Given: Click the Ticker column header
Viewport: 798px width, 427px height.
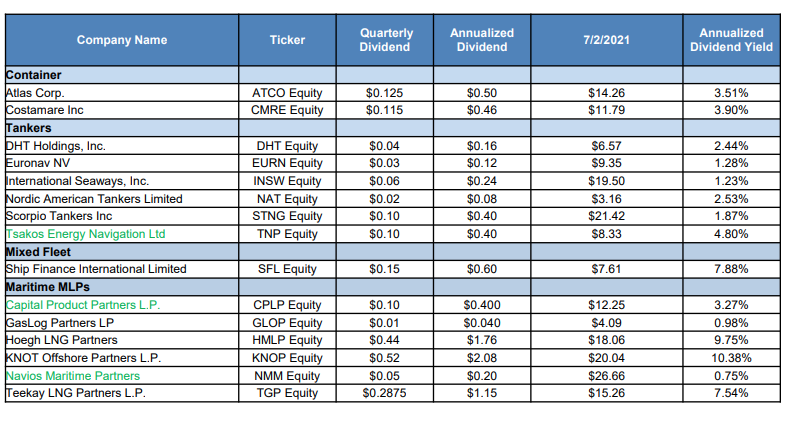Looking at the screenshot, I should pos(287,40).
